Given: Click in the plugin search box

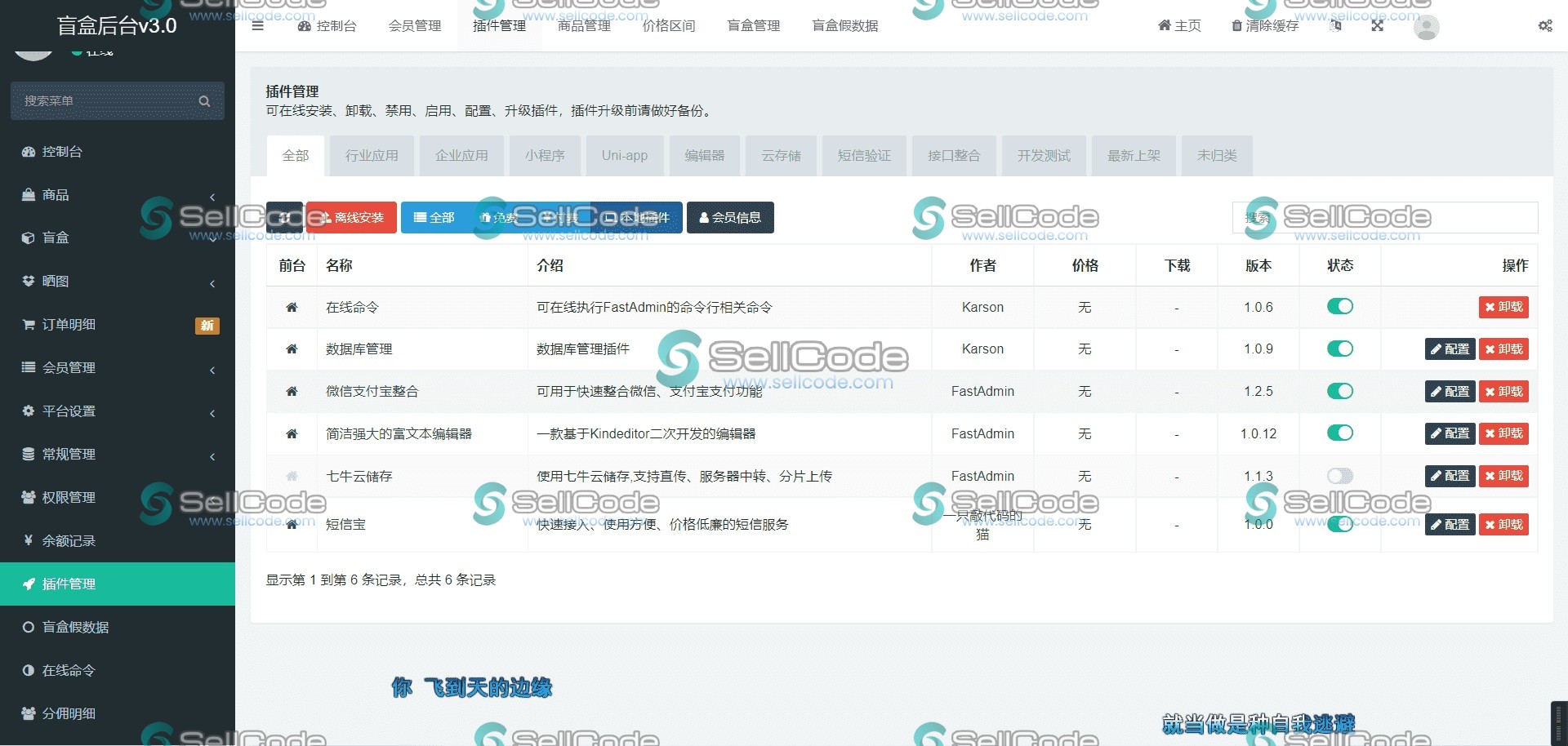Looking at the screenshot, I should 1388,217.
